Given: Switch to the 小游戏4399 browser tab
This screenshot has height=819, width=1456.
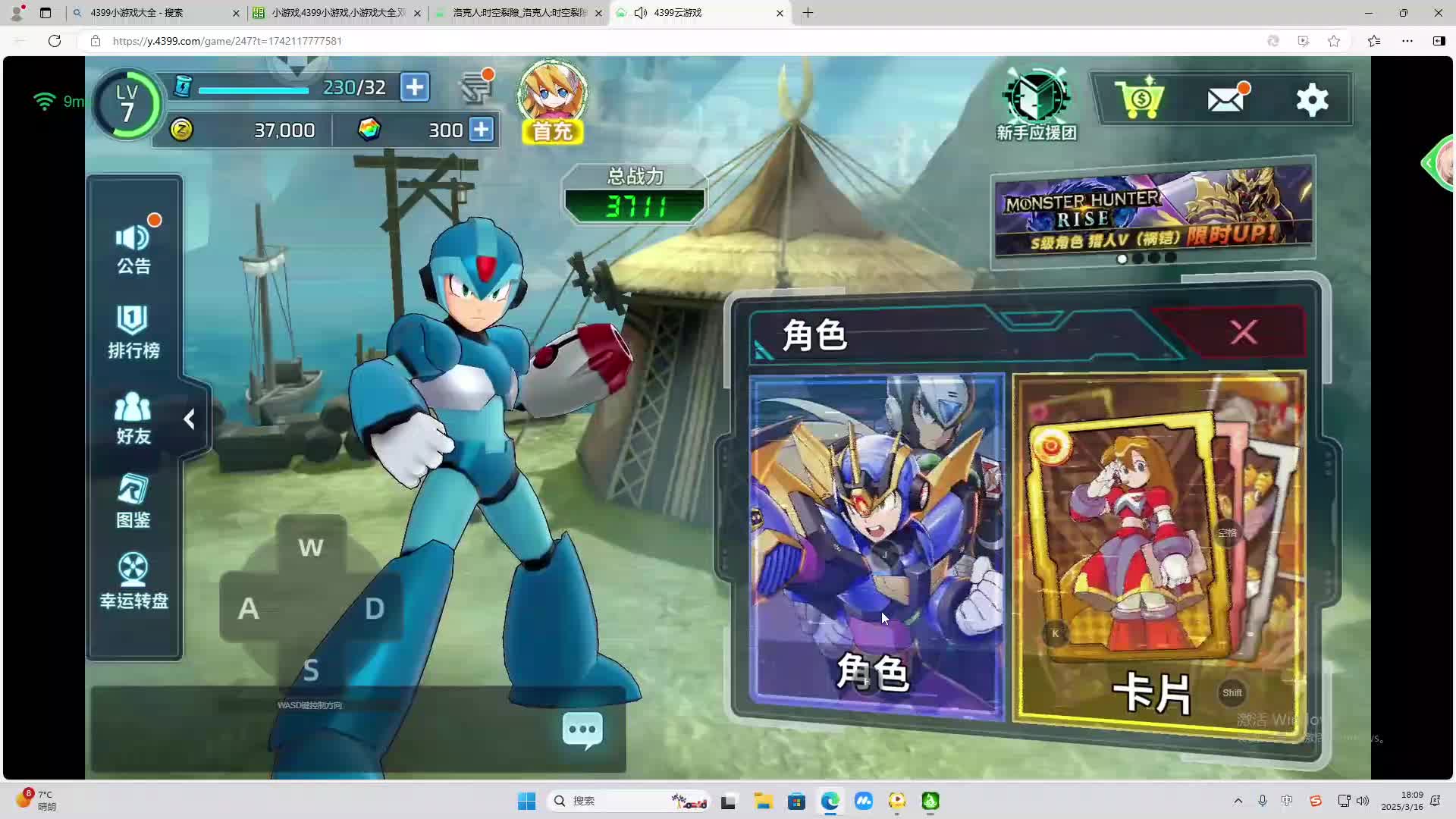Looking at the screenshot, I should click(x=337, y=13).
